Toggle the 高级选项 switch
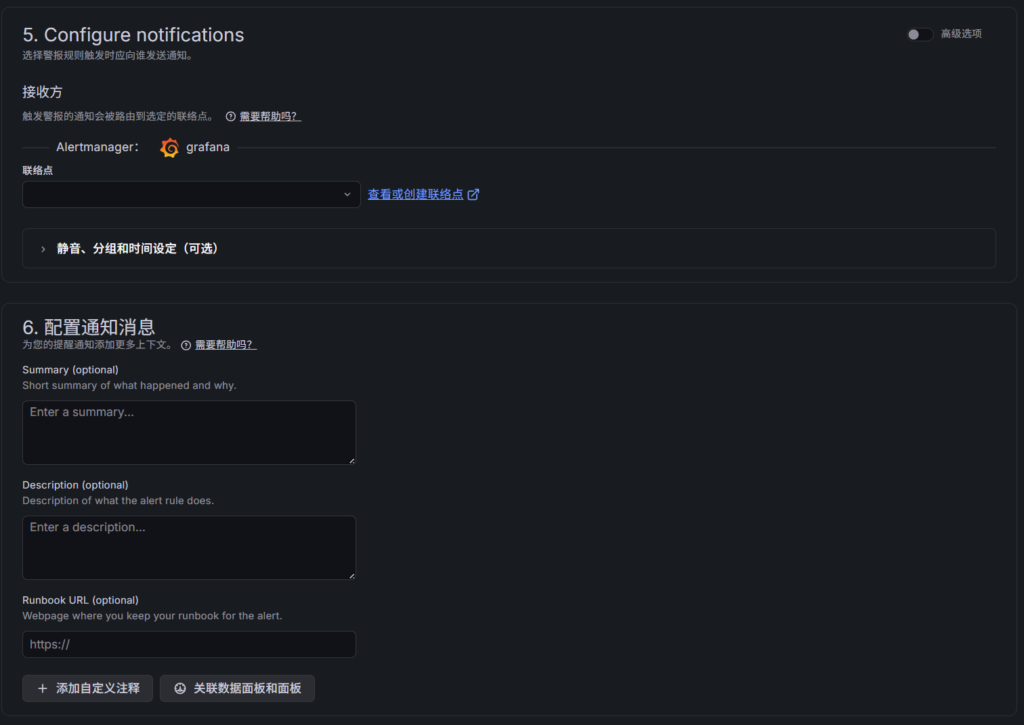 (x=919, y=34)
